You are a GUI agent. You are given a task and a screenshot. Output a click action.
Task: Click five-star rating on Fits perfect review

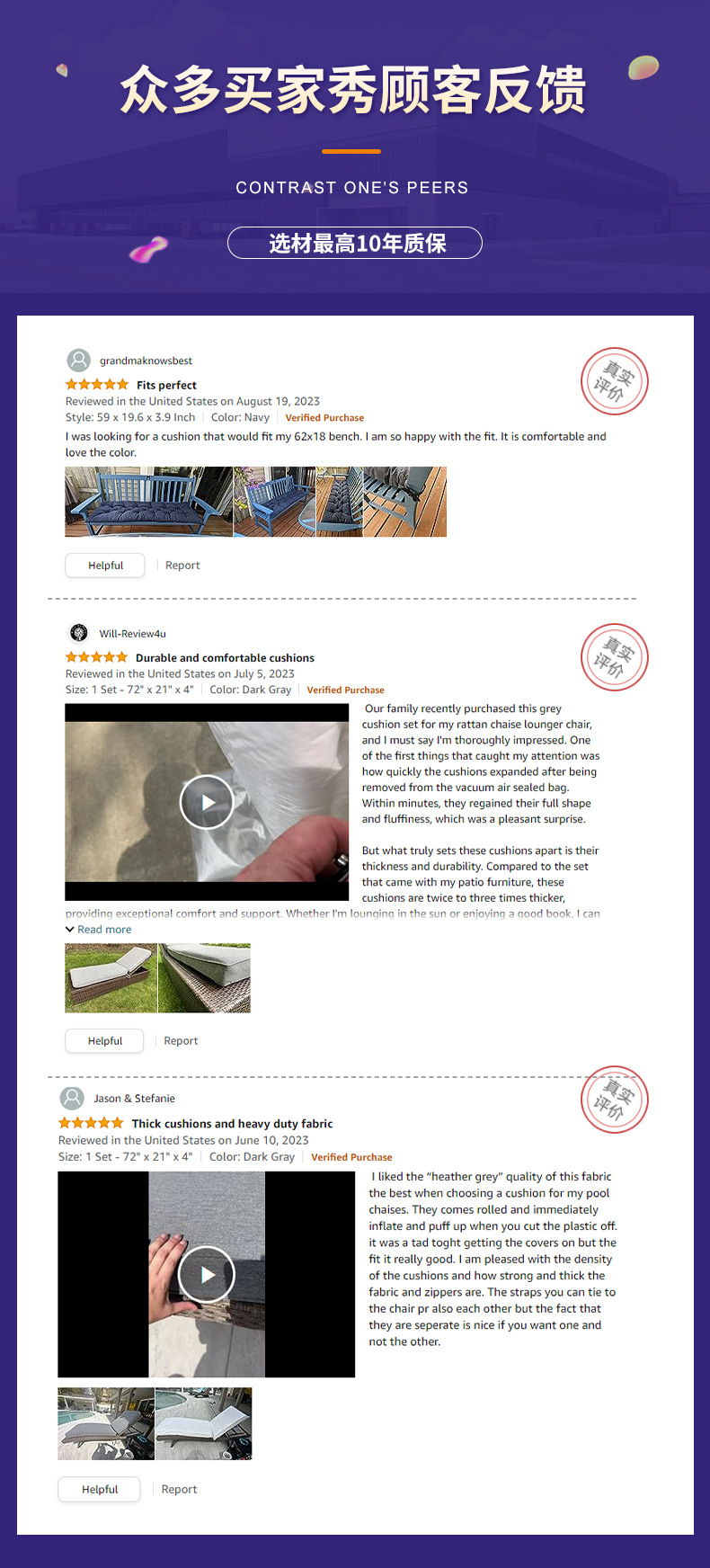tap(97, 385)
